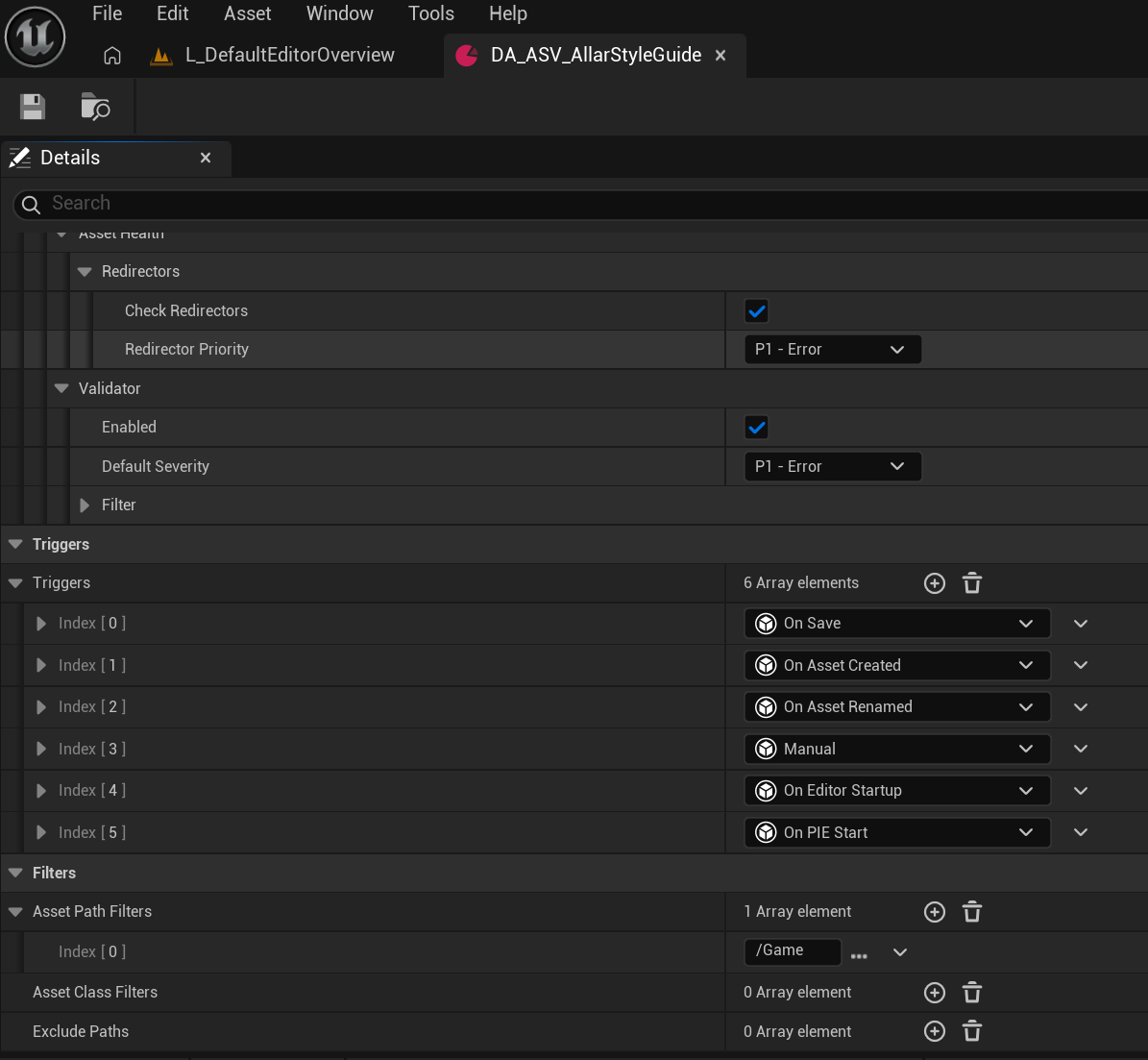The width and height of the screenshot is (1148, 1060).
Task: Open element options for Triggers Index 0
Action: (1081, 624)
